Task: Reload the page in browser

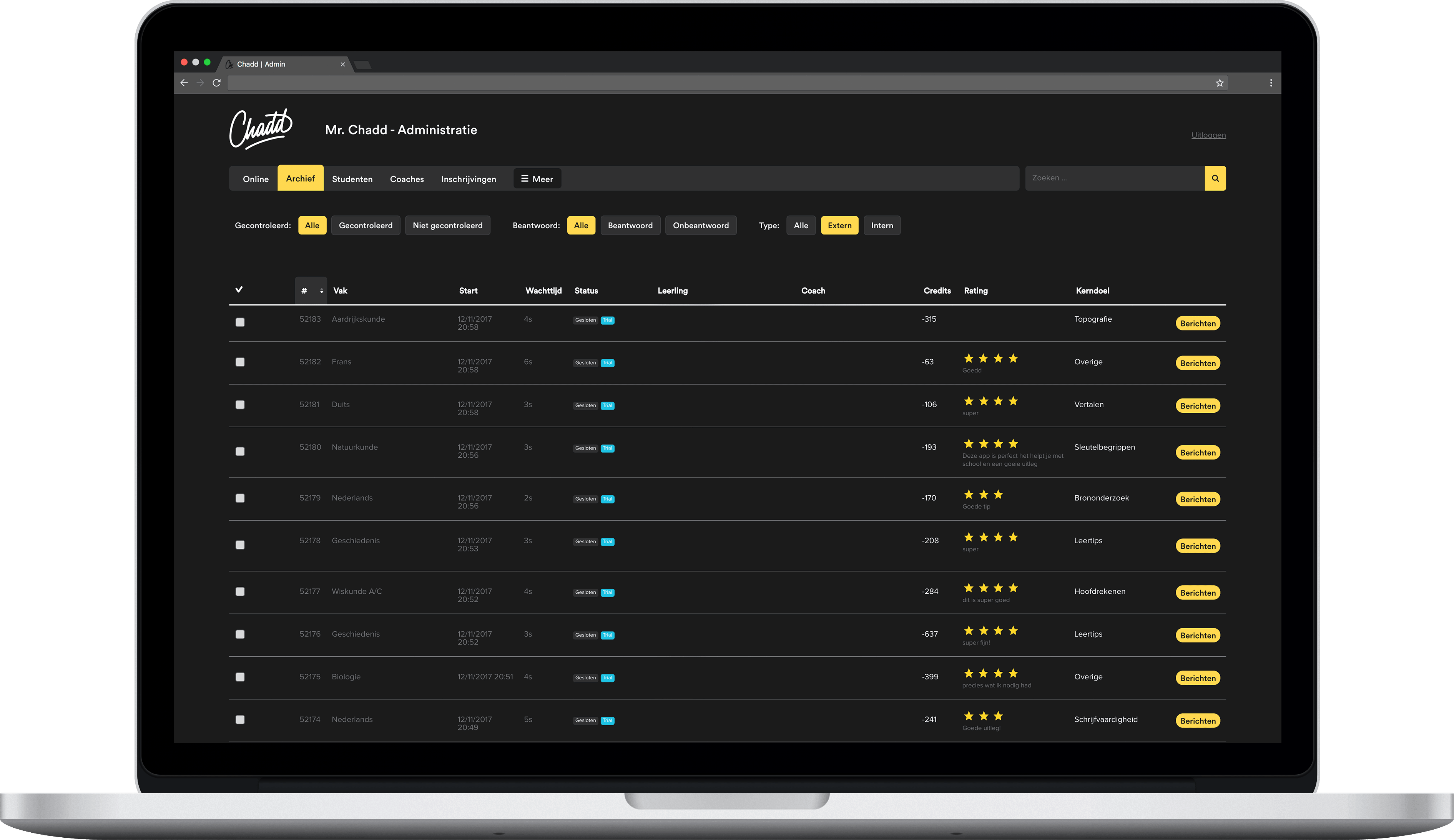Action: click(216, 83)
